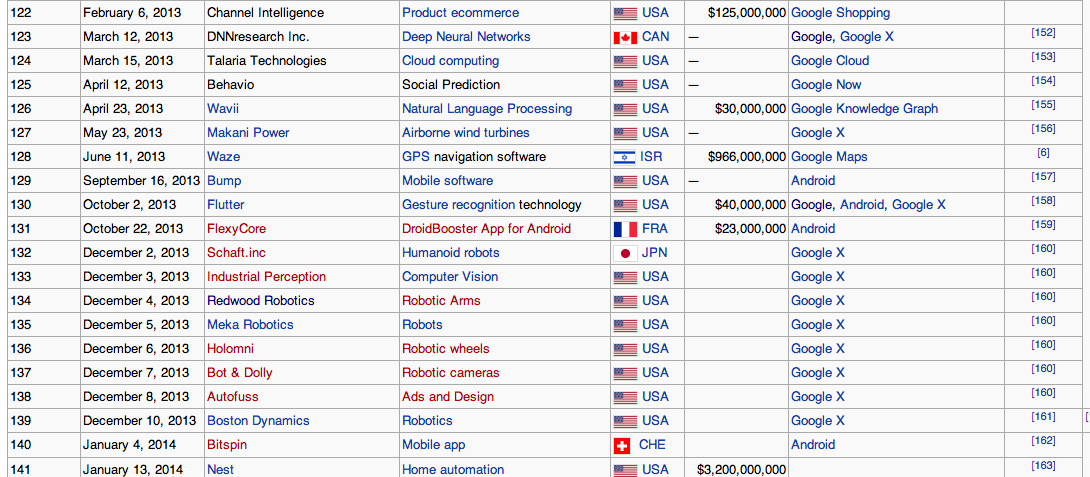
Task: Open the Deep Neural Networks link
Action: (466, 37)
